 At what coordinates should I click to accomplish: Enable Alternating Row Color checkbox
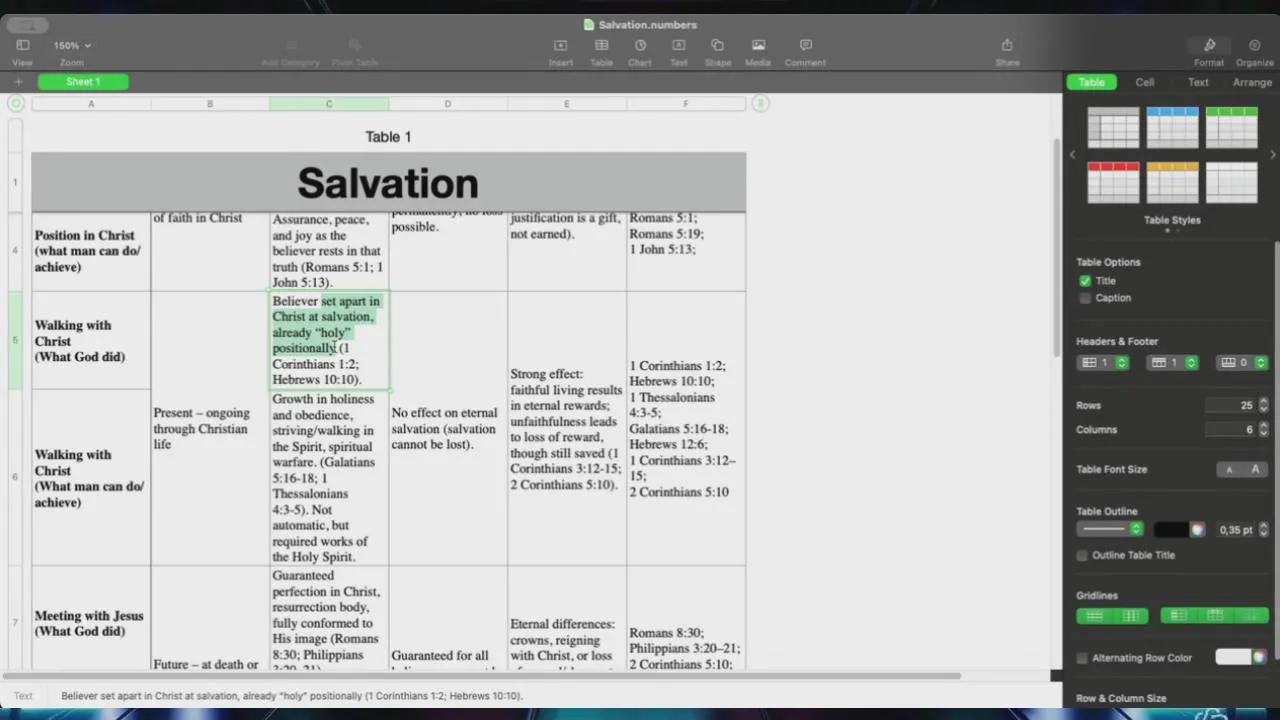point(1082,658)
